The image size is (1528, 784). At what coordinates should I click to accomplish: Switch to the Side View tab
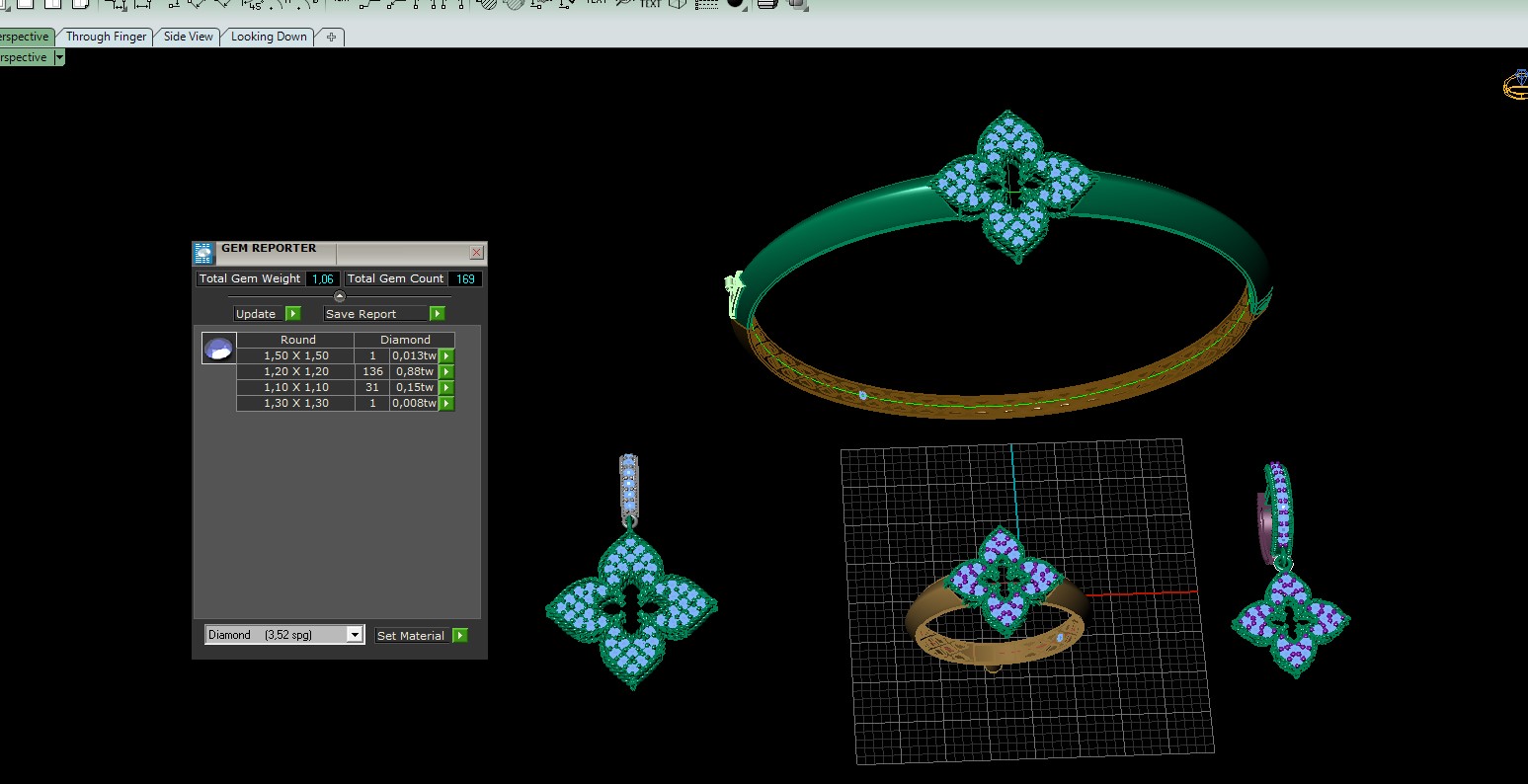tap(189, 37)
